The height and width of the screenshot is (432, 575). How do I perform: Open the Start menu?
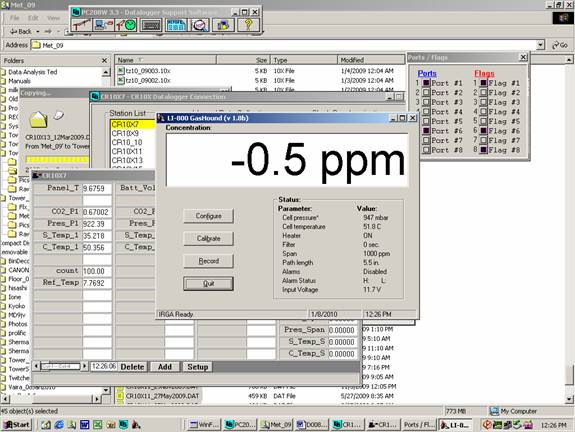coord(17,425)
